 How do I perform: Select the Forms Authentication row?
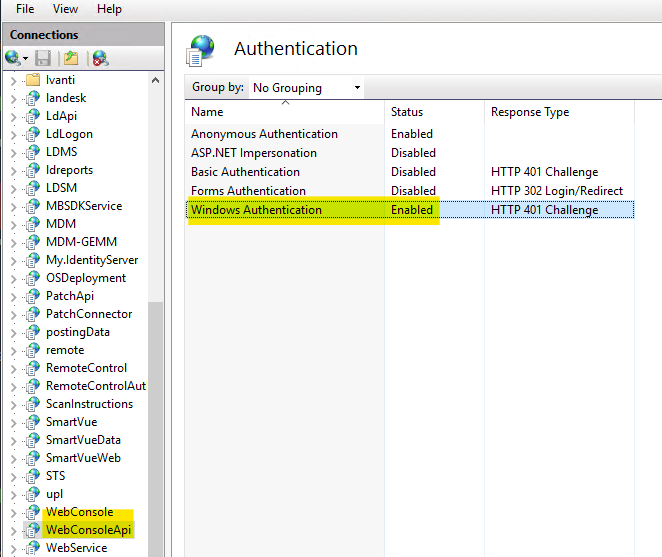coord(410,191)
